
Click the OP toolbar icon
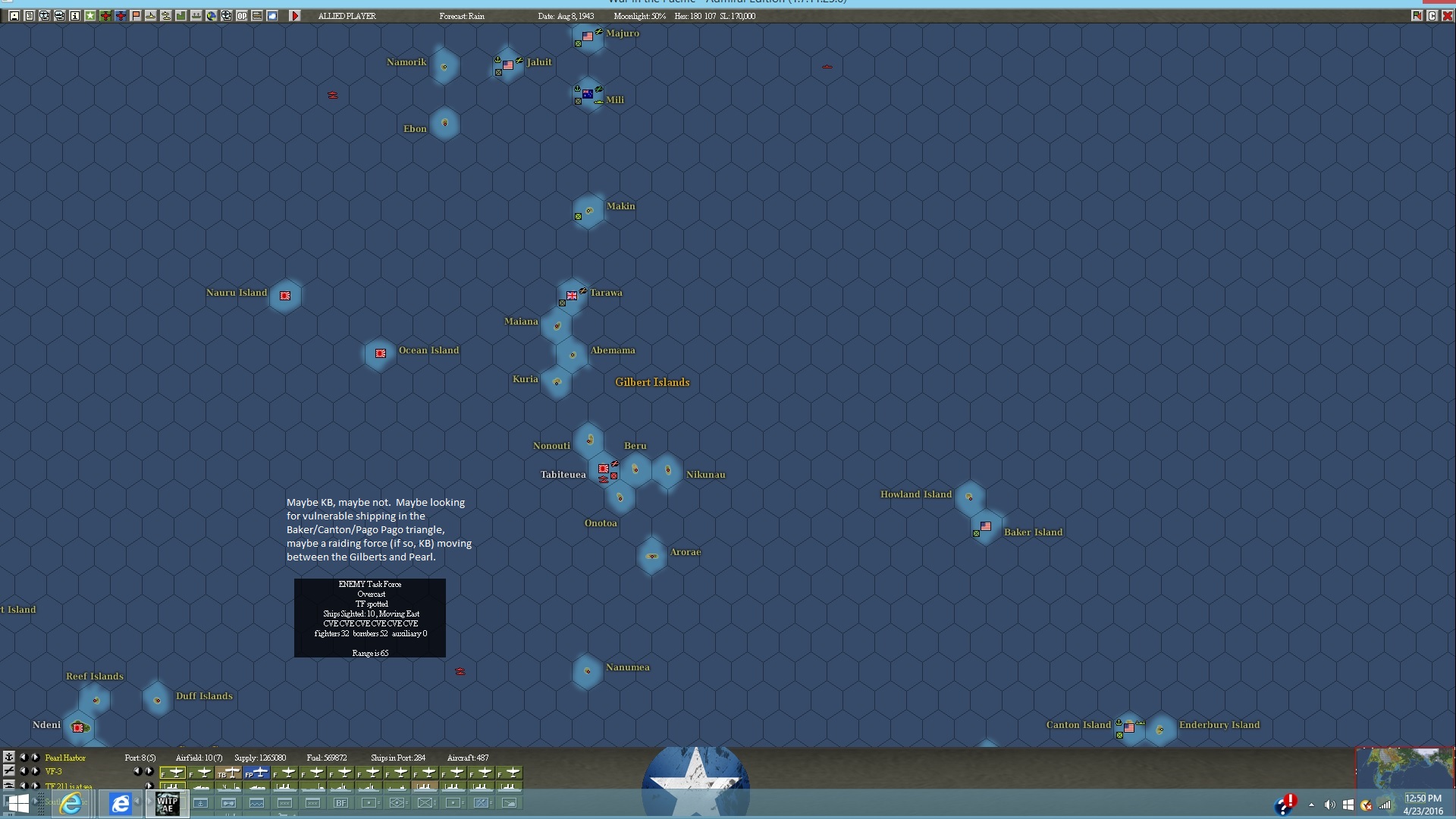point(242,15)
